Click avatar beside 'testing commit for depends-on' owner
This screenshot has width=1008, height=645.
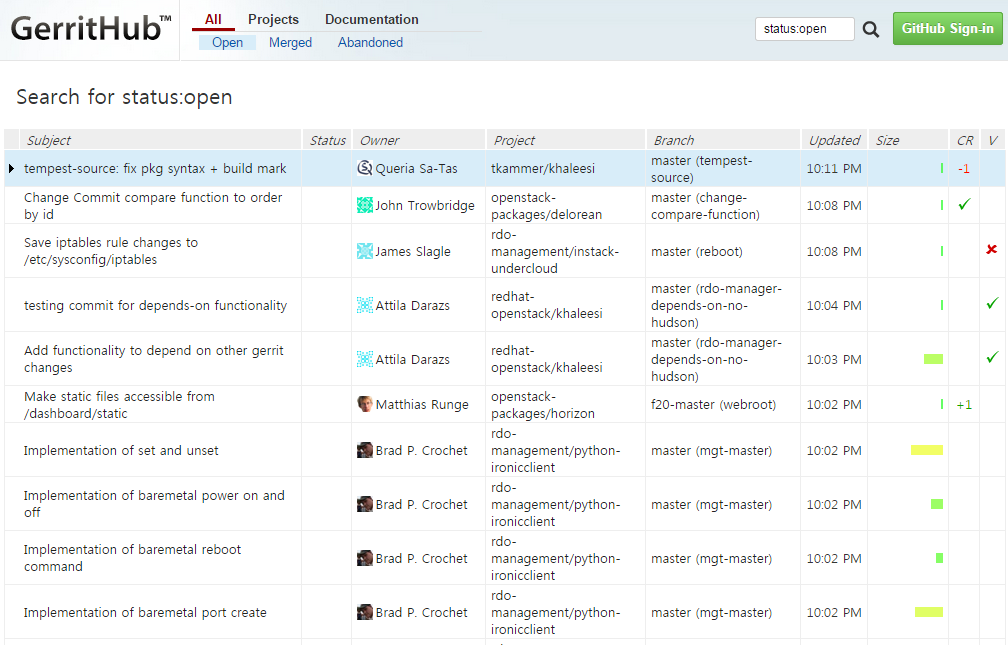coord(364,305)
